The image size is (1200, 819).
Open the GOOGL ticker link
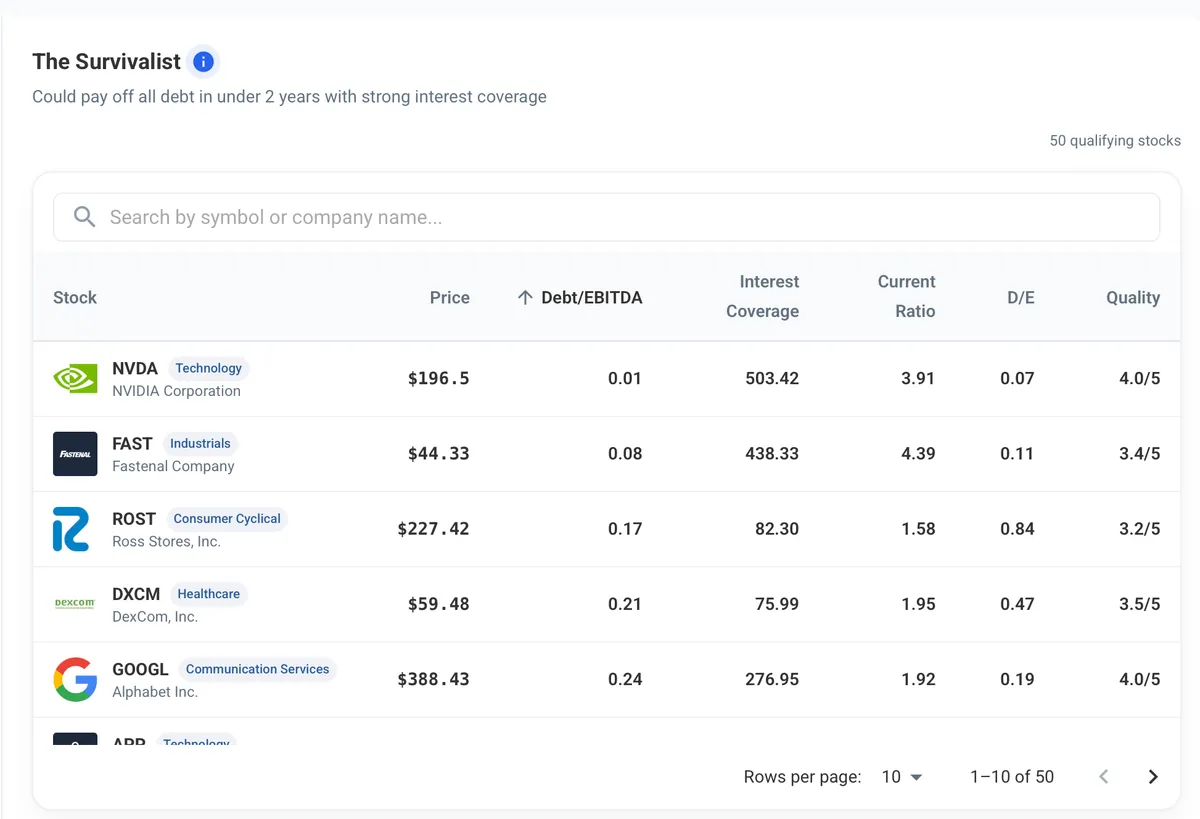pyautogui.click(x=140, y=669)
